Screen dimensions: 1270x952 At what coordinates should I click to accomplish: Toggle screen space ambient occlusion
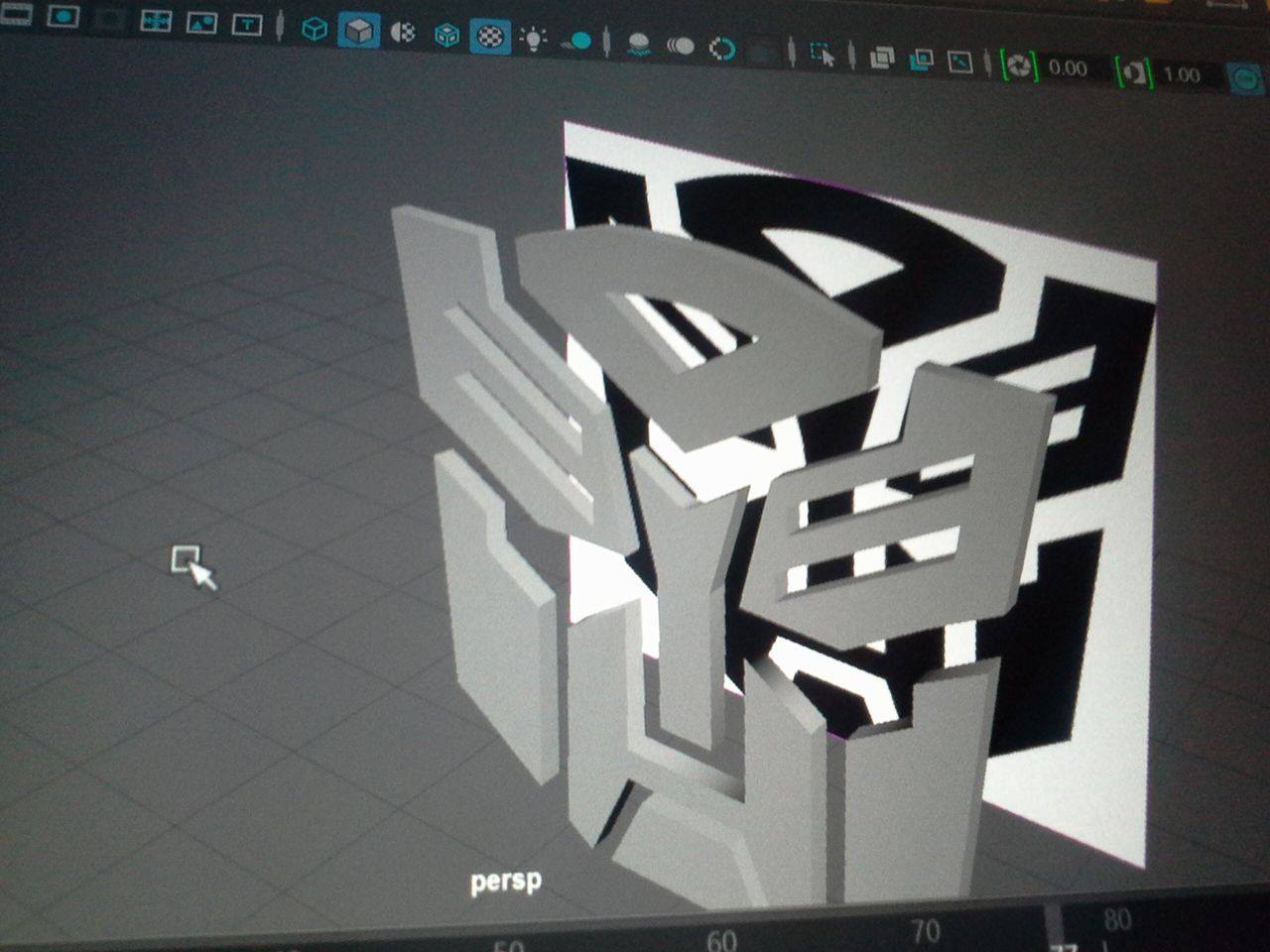[x=640, y=44]
